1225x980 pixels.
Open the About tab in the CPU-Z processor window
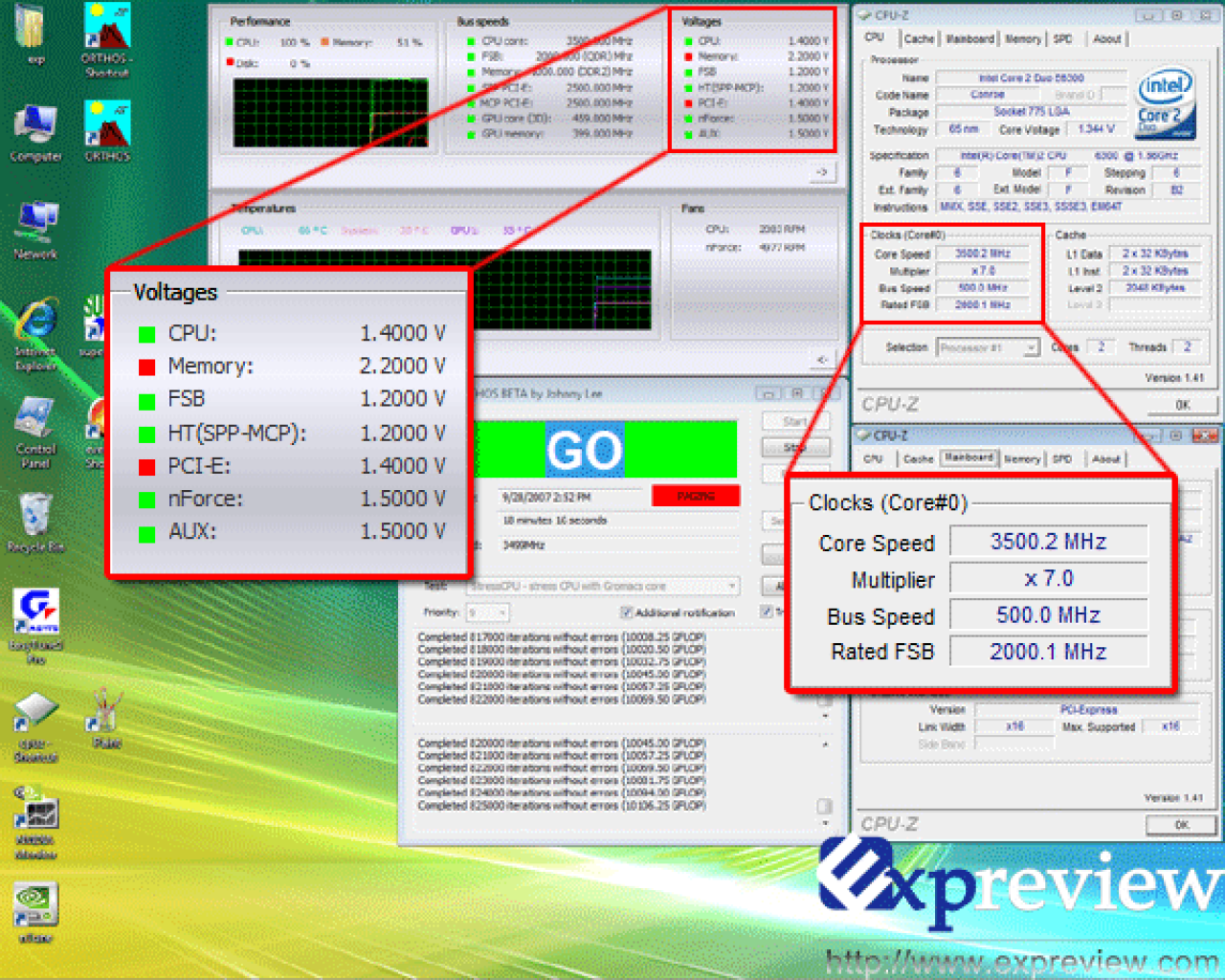point(1106,39)
